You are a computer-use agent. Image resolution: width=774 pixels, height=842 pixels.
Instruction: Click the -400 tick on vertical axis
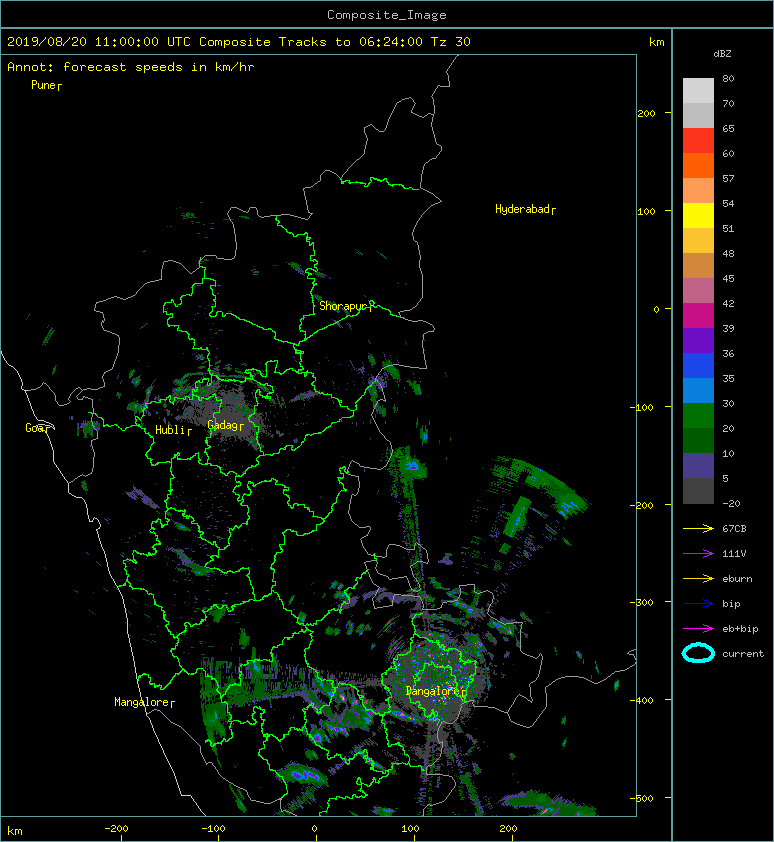[x=641, y=700]
